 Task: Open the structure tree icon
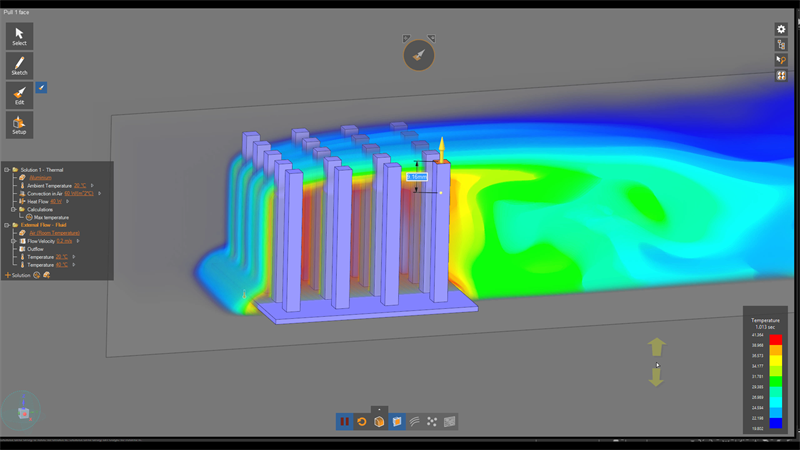781,45
